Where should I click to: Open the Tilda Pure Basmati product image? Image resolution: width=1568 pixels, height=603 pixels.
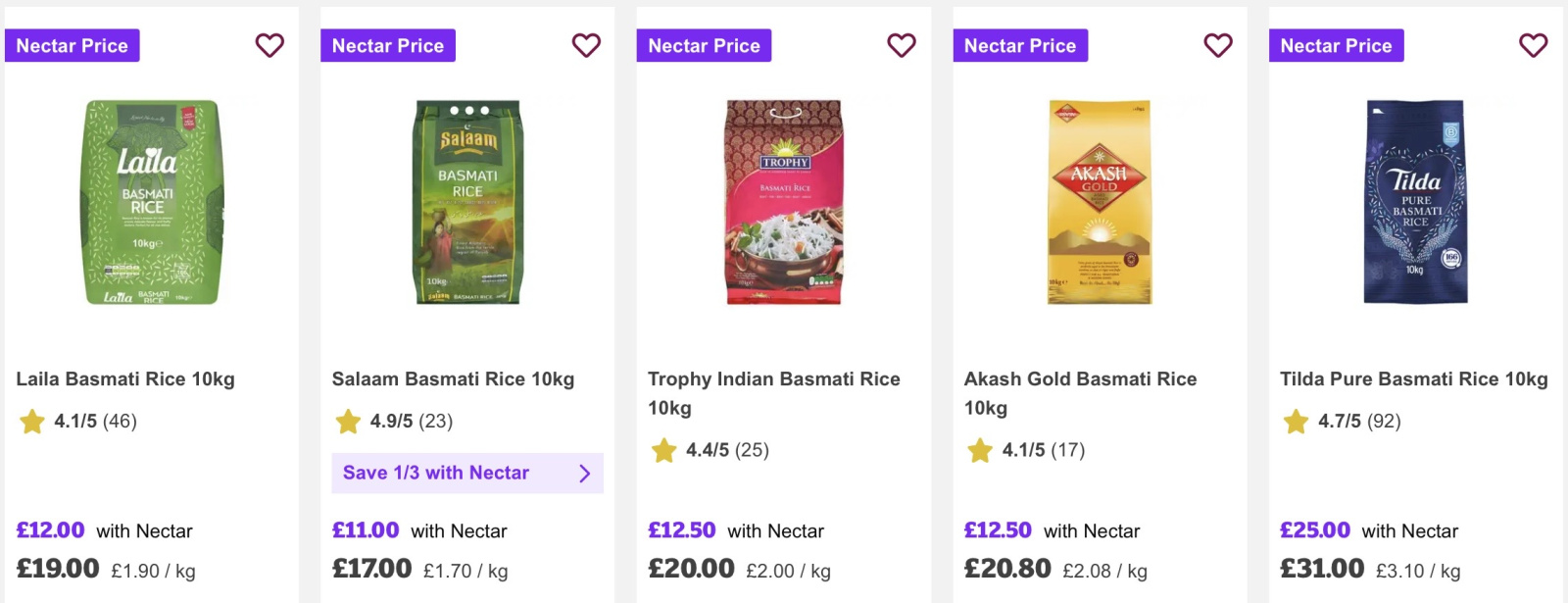(x=1416, y=202)
